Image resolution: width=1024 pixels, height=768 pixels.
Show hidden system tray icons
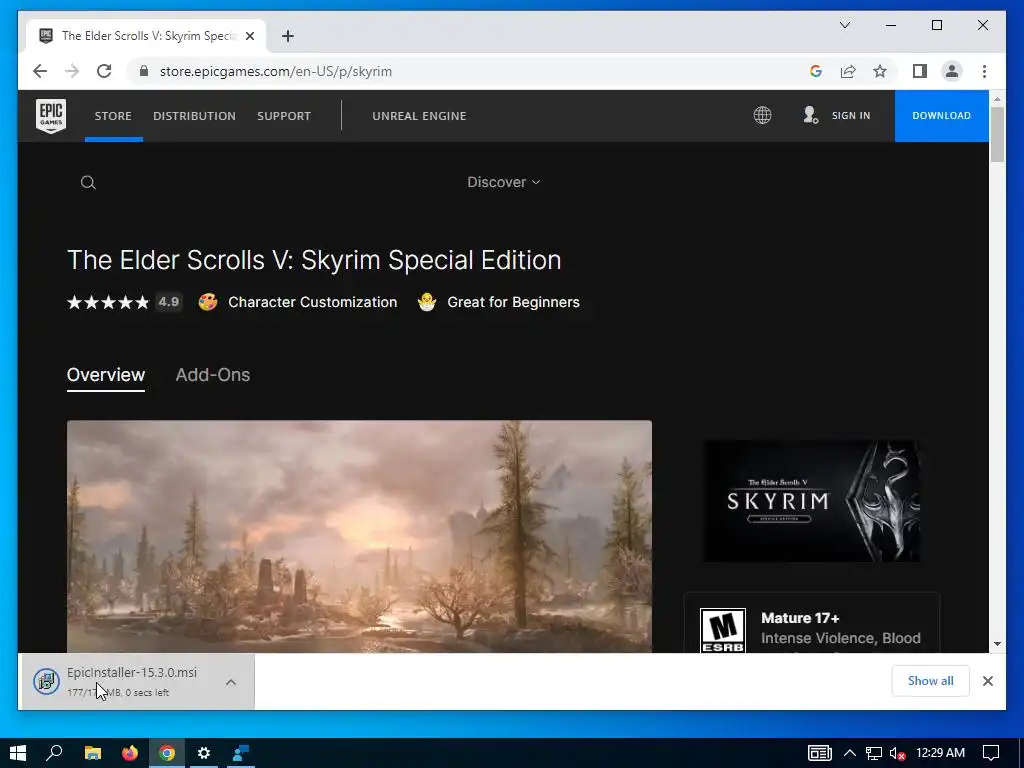click(x=850, y=753)
